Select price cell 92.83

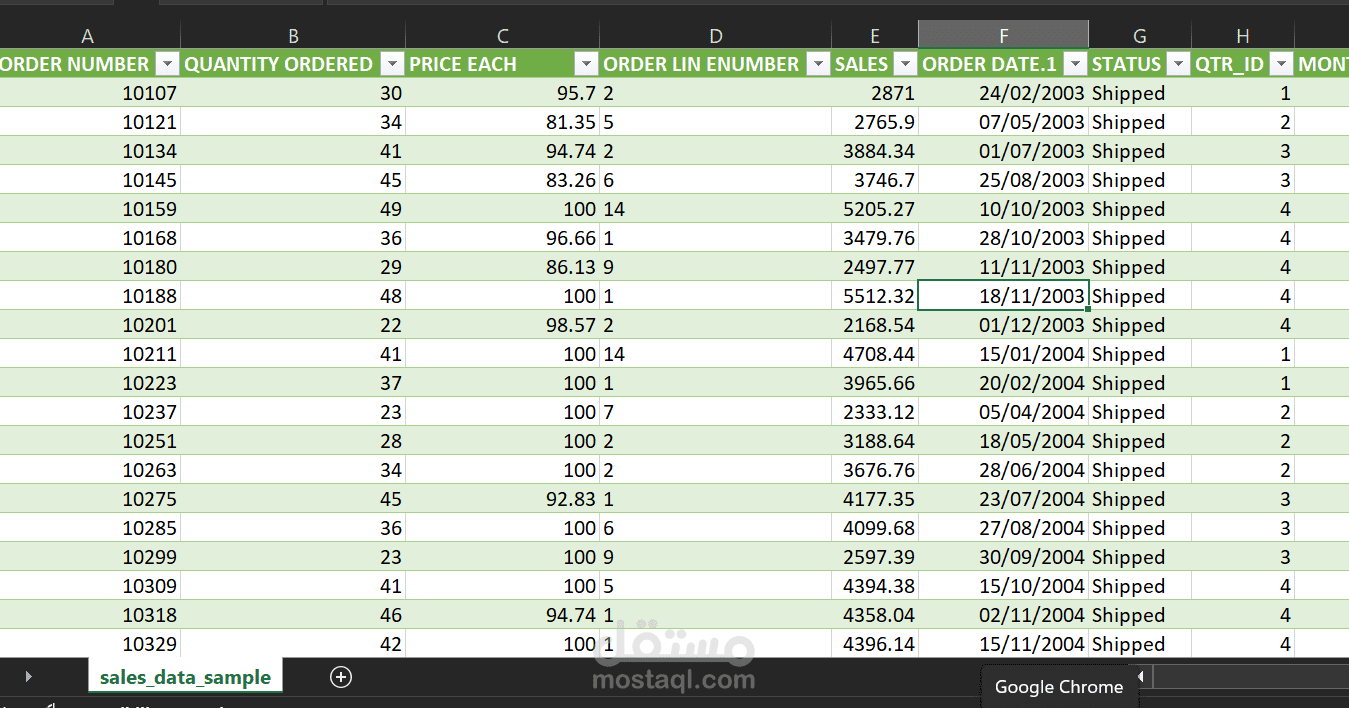(502, 499)
